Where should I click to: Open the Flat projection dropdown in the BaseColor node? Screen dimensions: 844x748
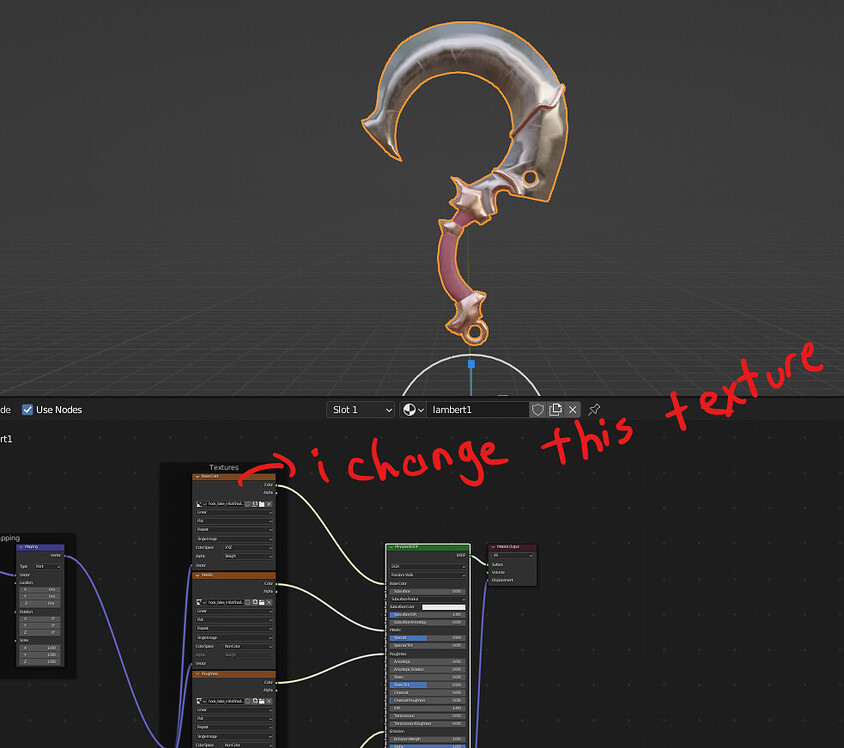(x=234, y=521)
